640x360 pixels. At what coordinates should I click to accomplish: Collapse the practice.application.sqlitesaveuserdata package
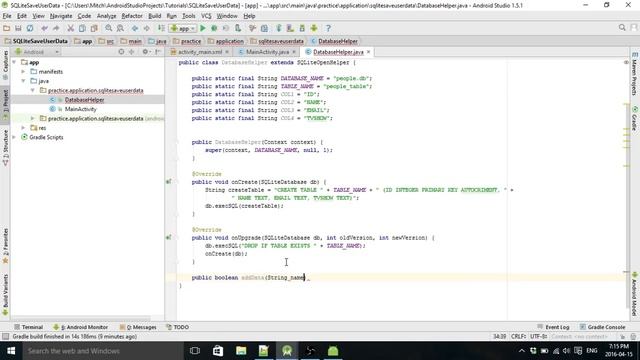click(x=33, y=90)
